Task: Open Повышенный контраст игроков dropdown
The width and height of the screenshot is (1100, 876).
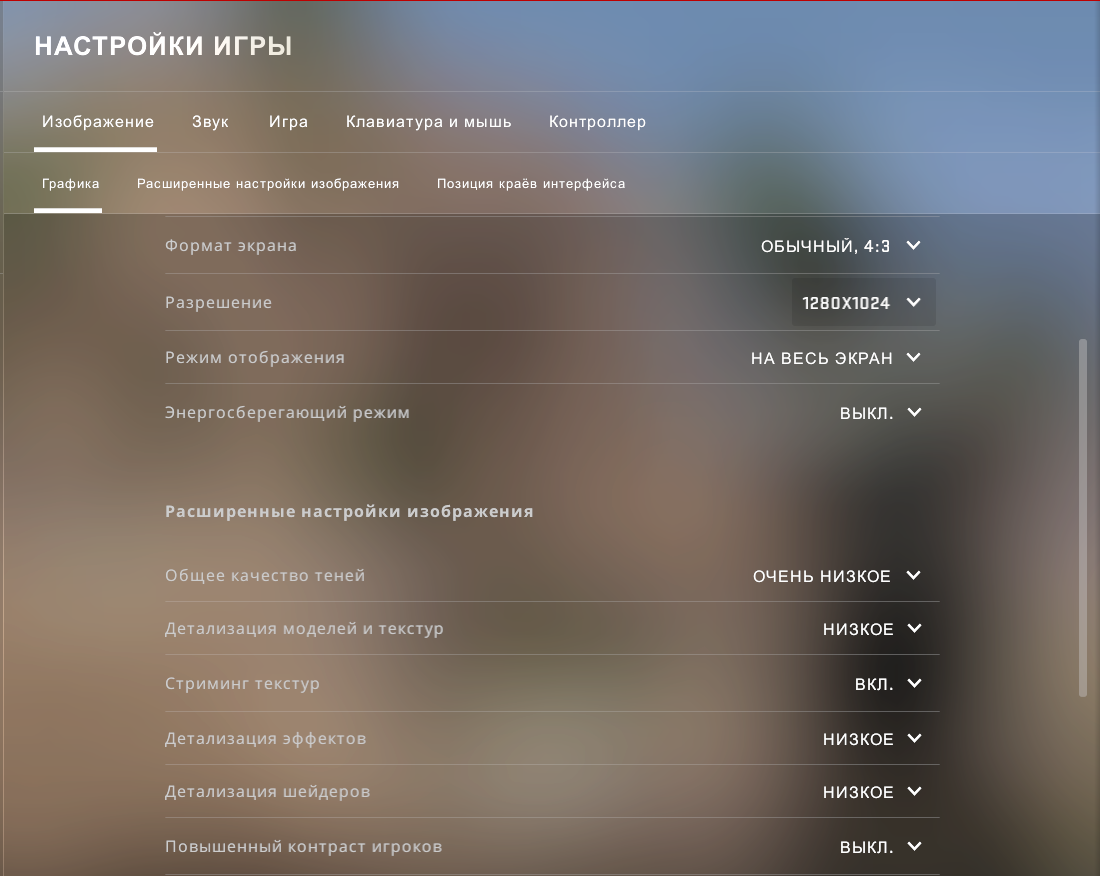Action: pos(880,847)
